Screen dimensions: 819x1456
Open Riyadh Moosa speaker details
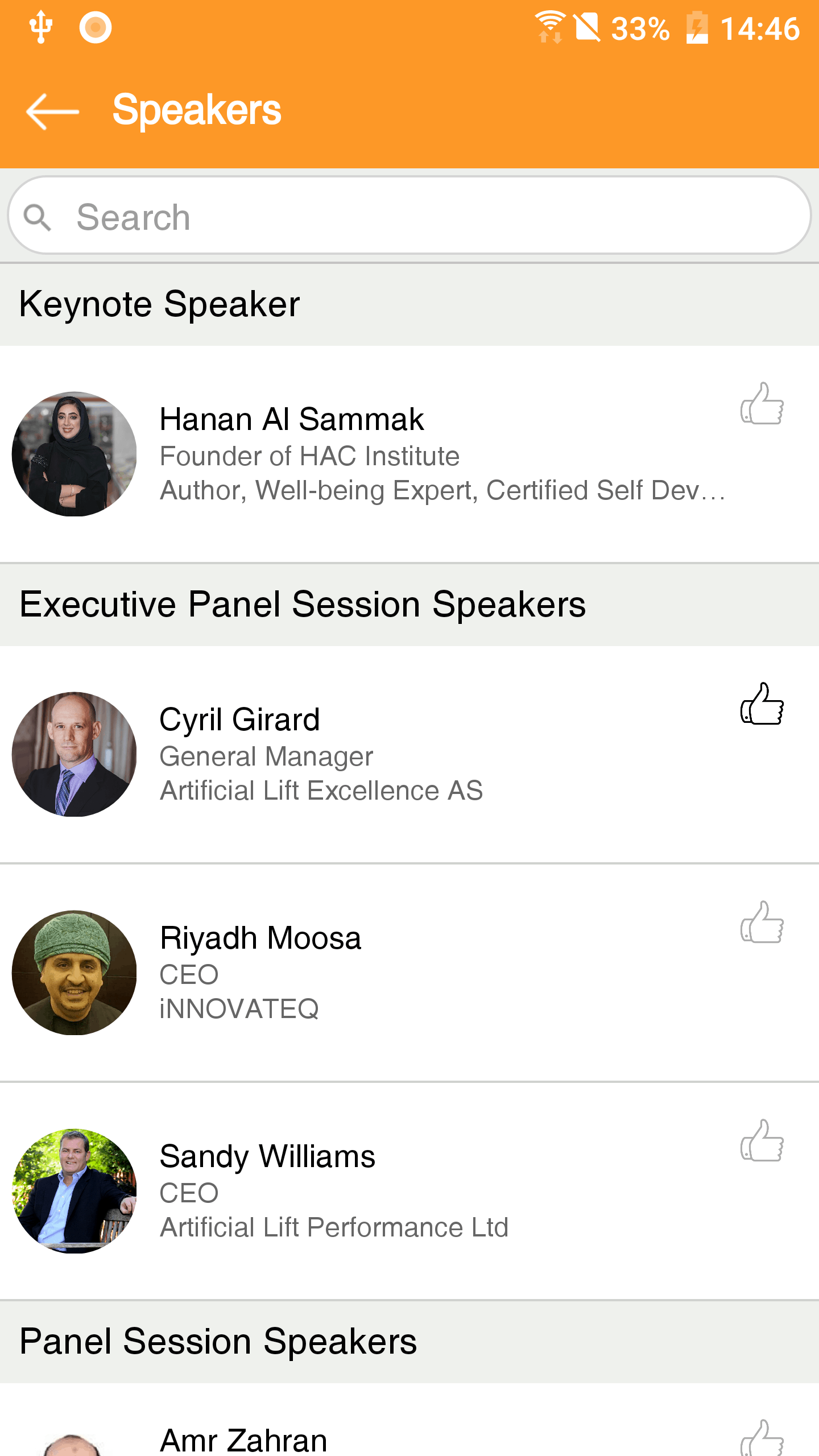coord(409,973)
